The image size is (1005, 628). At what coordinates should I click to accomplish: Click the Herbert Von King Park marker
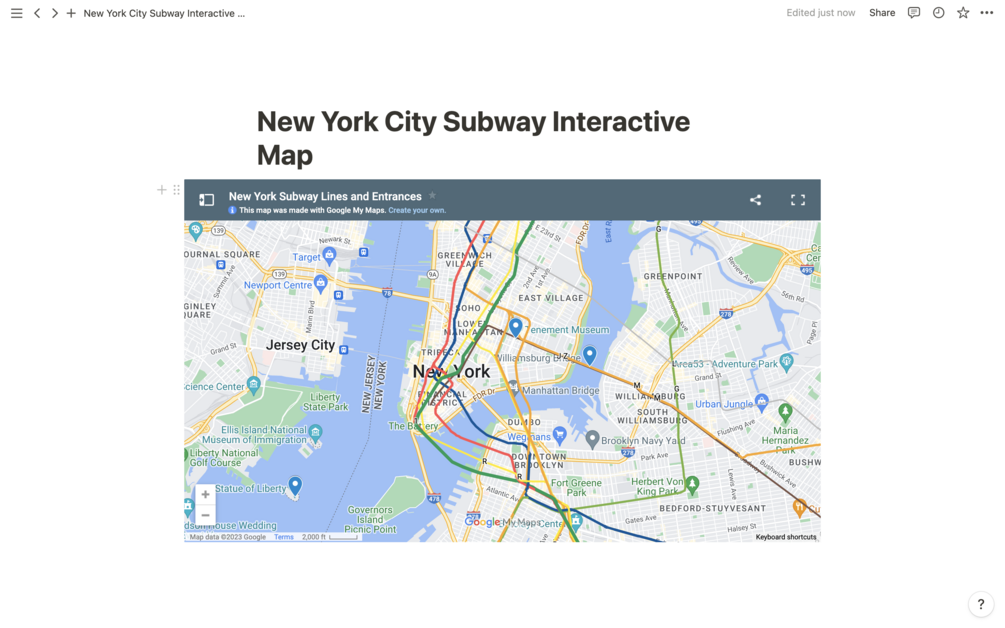pos(692,484)
